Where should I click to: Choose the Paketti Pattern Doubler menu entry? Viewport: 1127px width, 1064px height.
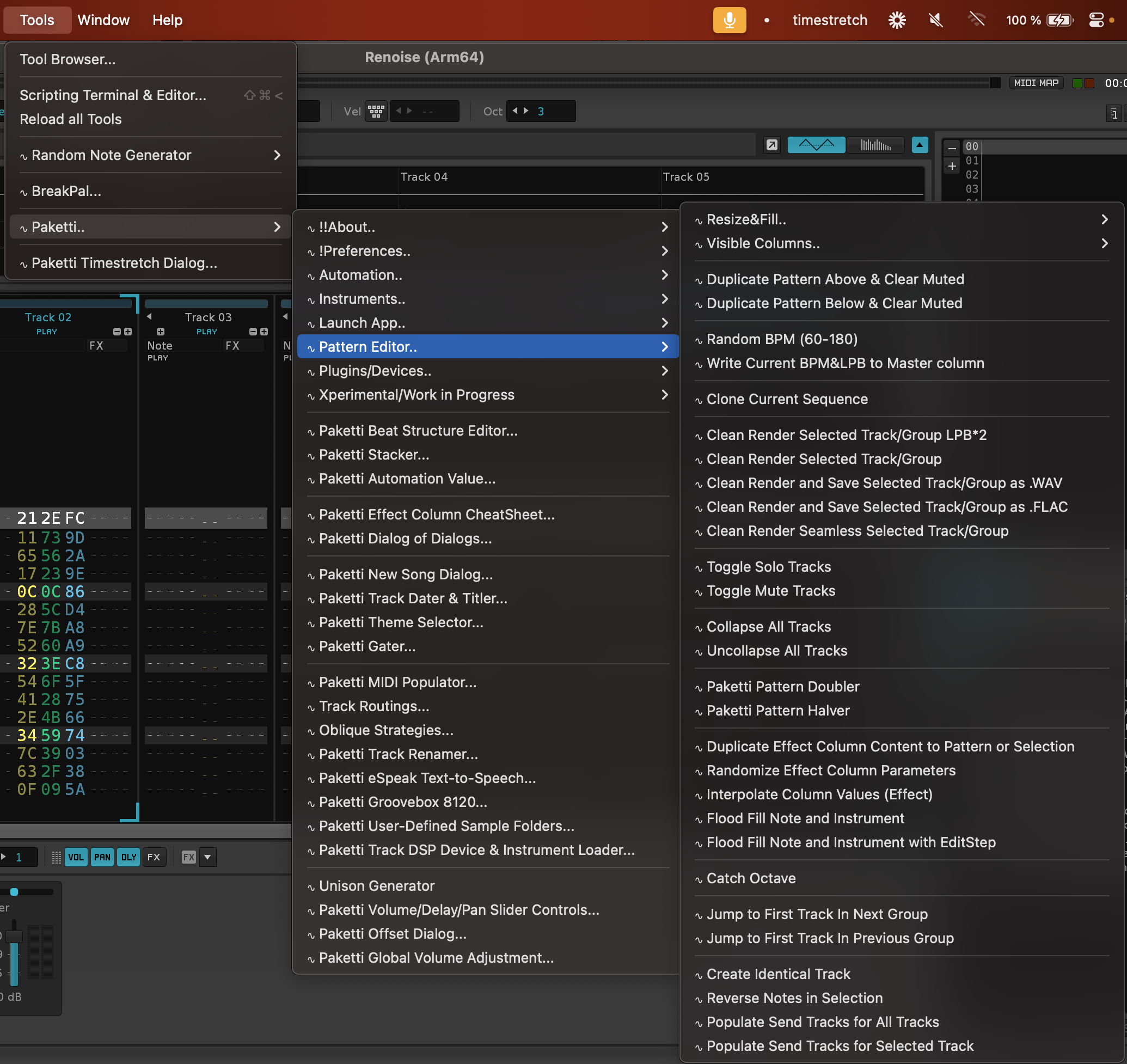783,686
